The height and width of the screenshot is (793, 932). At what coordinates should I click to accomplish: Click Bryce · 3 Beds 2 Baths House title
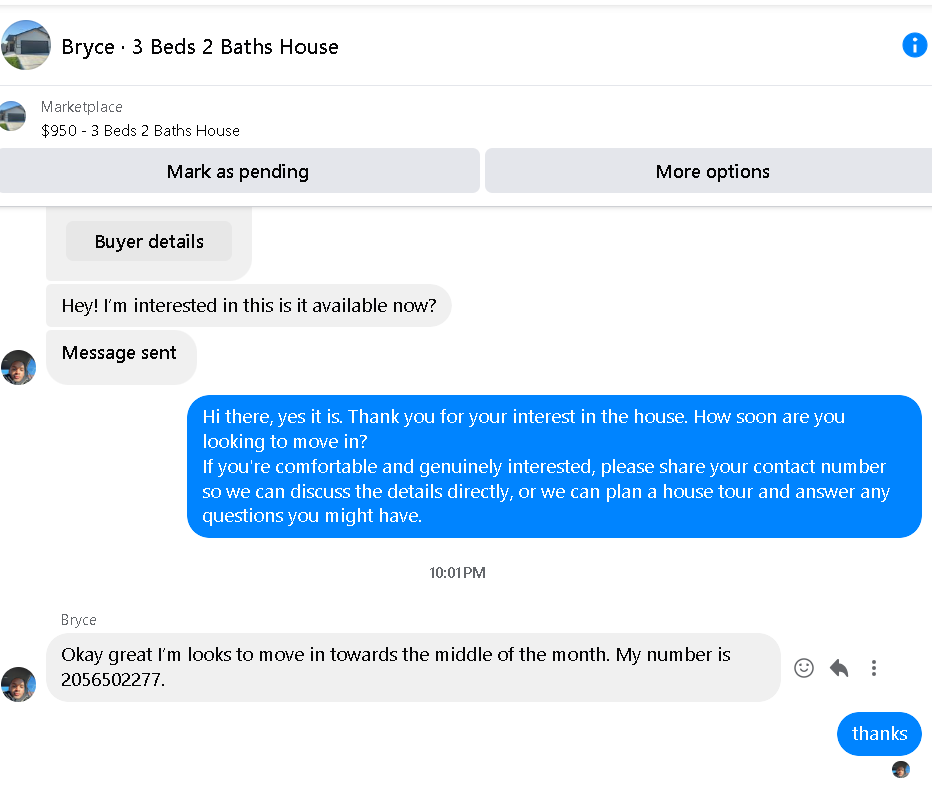coord(200,46)
